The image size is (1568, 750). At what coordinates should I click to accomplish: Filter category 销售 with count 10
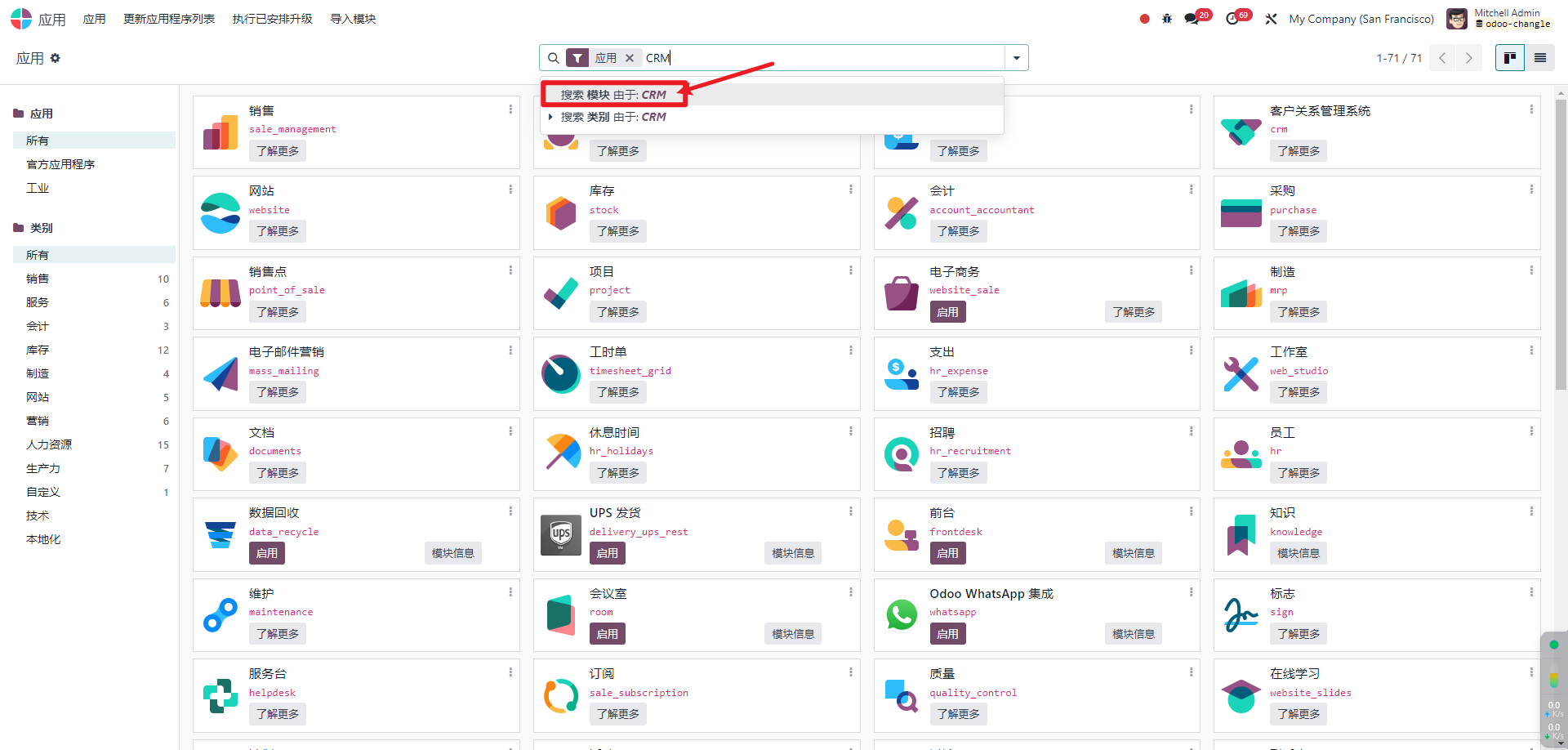[x=94, y=279]
